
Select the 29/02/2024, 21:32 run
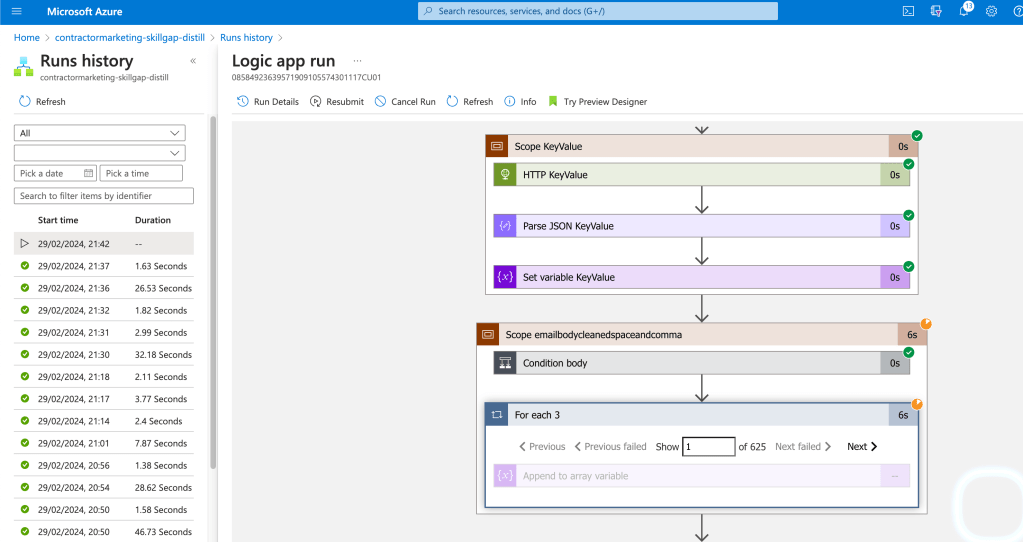click(104, 310)
